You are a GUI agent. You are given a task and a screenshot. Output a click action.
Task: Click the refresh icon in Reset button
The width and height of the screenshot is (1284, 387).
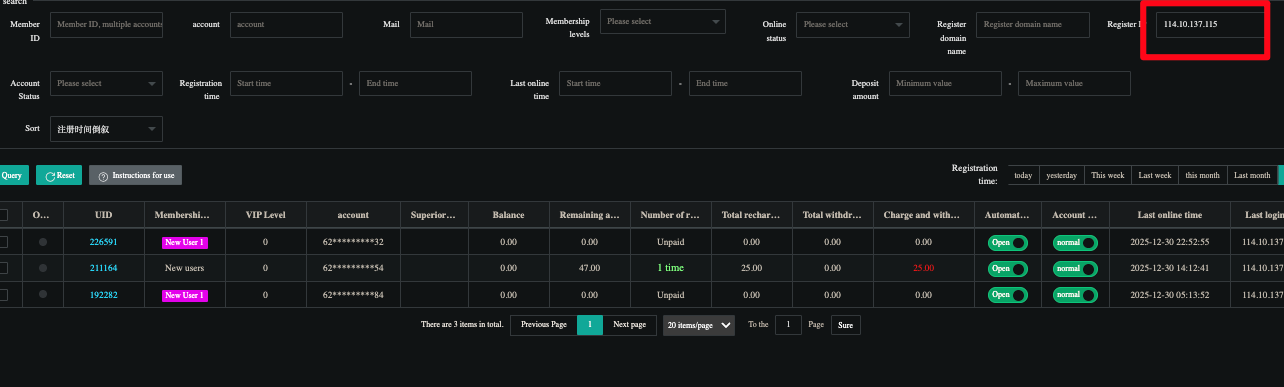pos(49,176)
